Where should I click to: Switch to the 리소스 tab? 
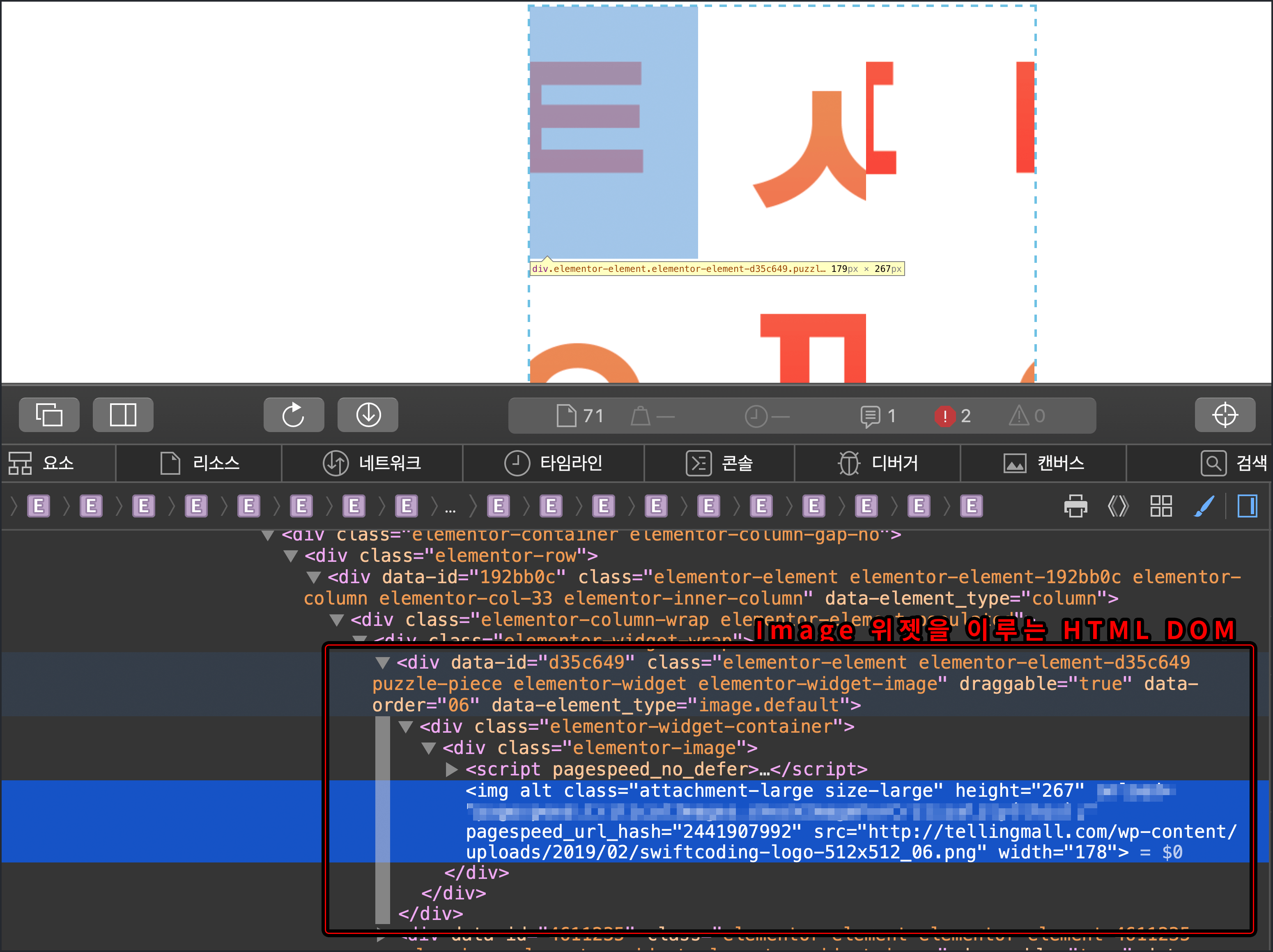click(199, 463)
